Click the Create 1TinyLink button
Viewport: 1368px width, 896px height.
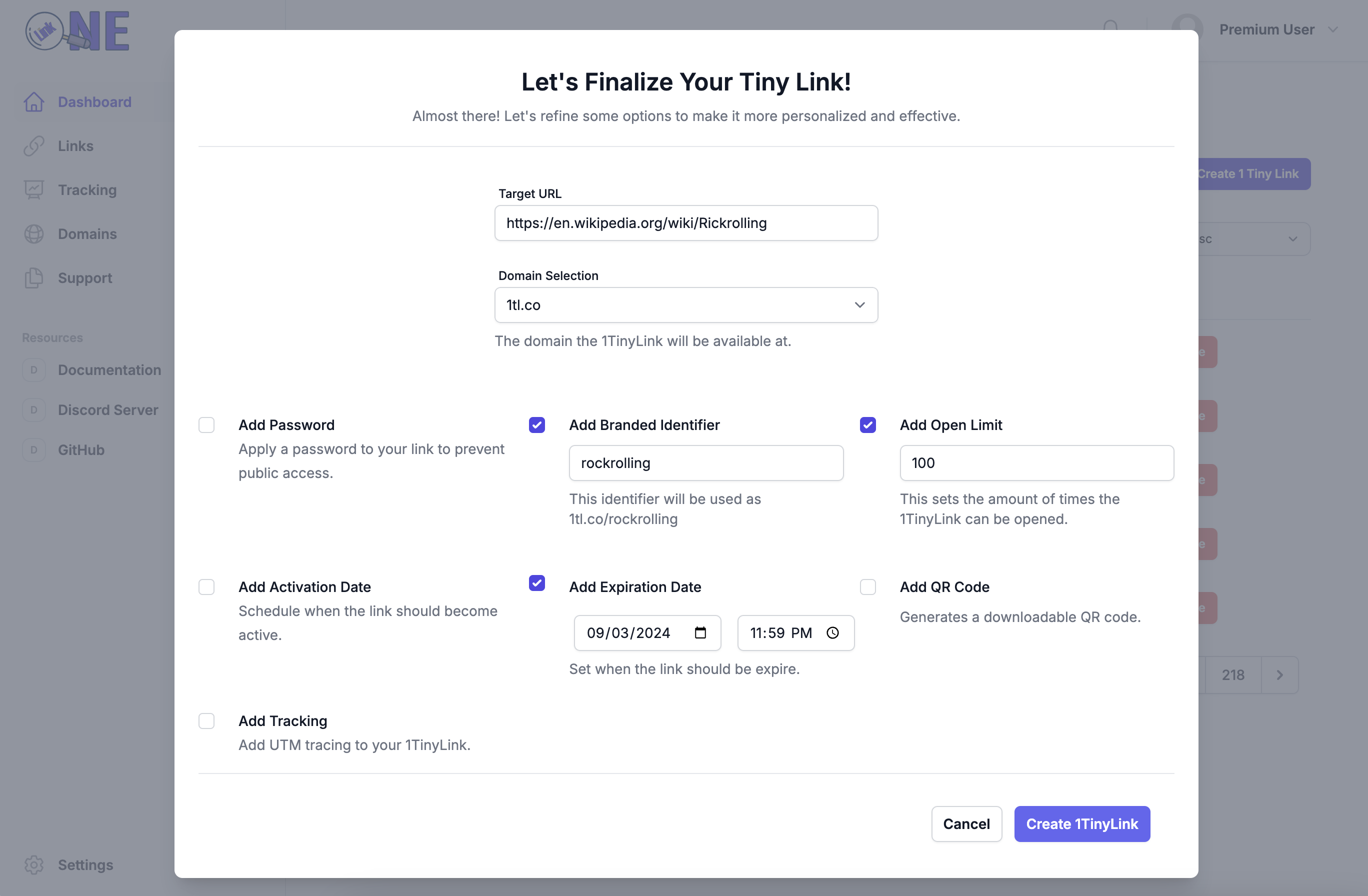point(1082,823)
